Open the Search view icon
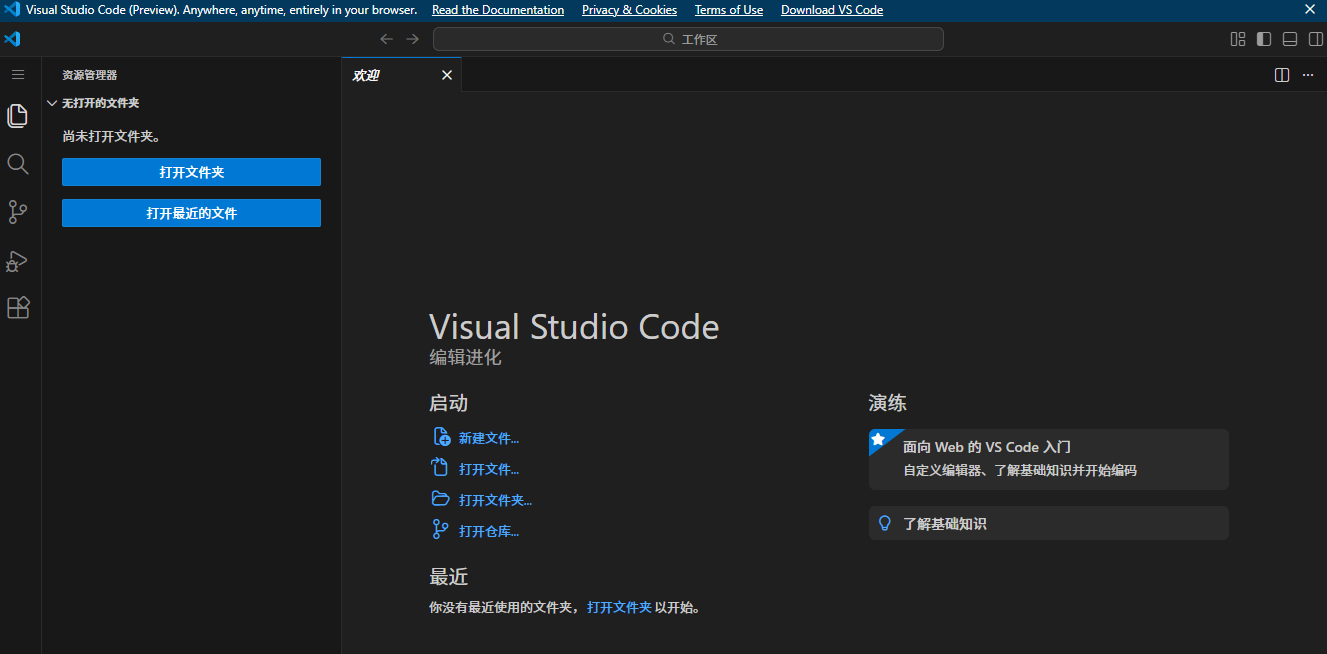 17,164
